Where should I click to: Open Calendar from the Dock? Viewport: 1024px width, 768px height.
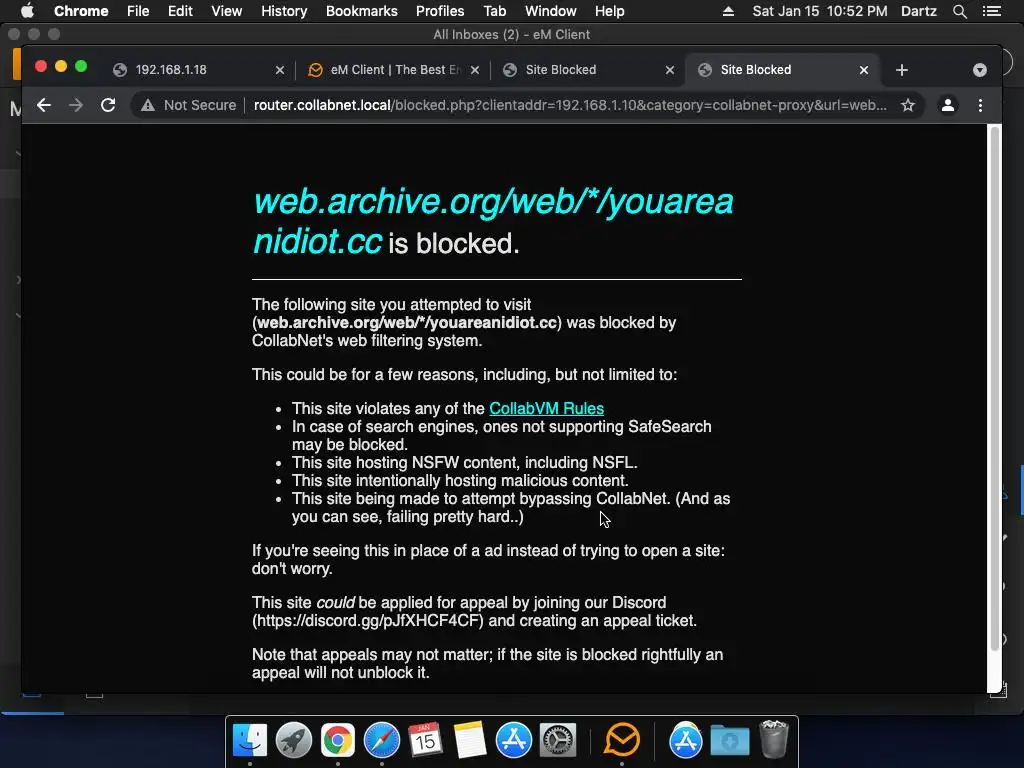(x=426, y=740)
